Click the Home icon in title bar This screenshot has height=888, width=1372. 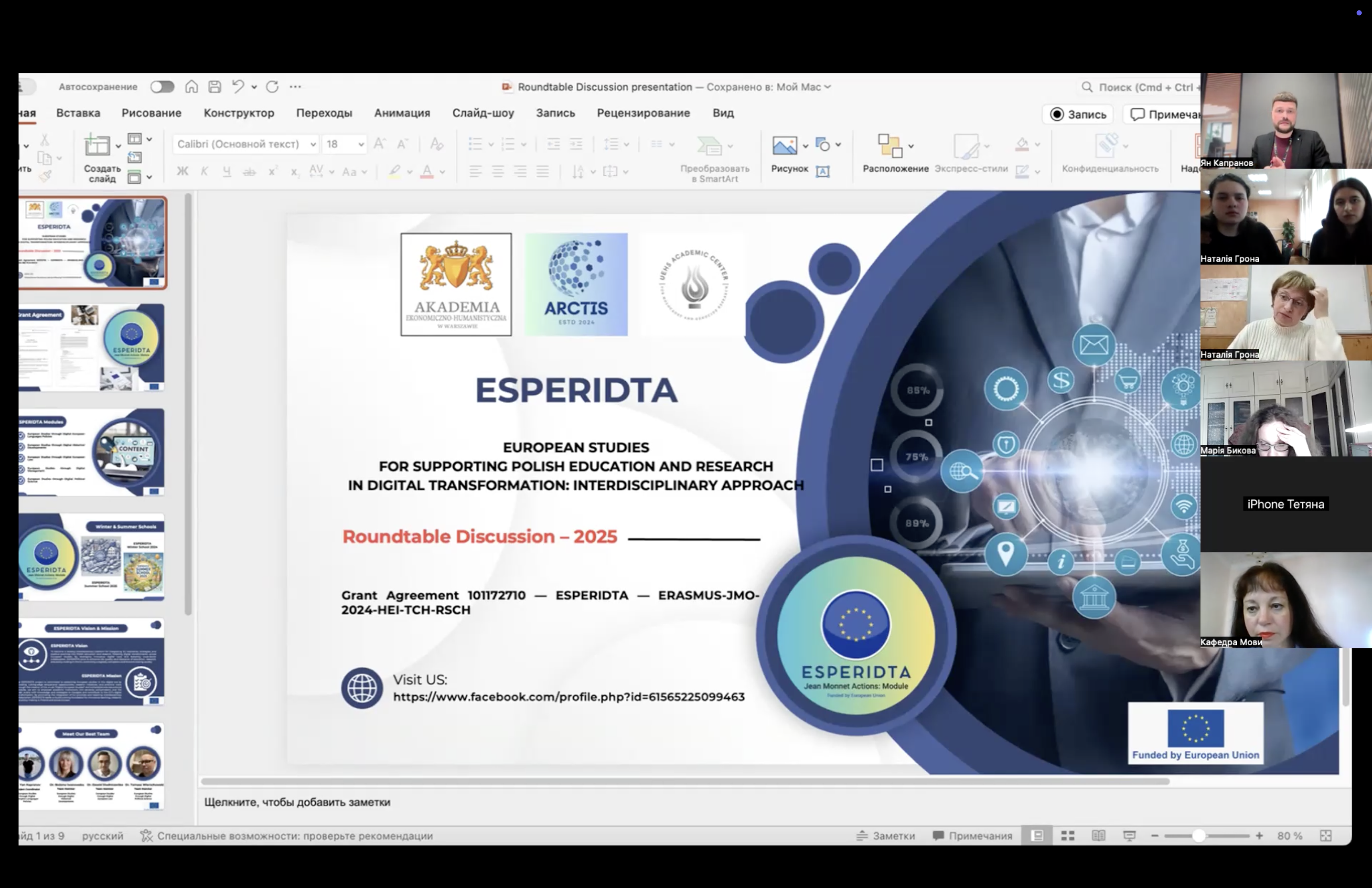click(191, 87)
